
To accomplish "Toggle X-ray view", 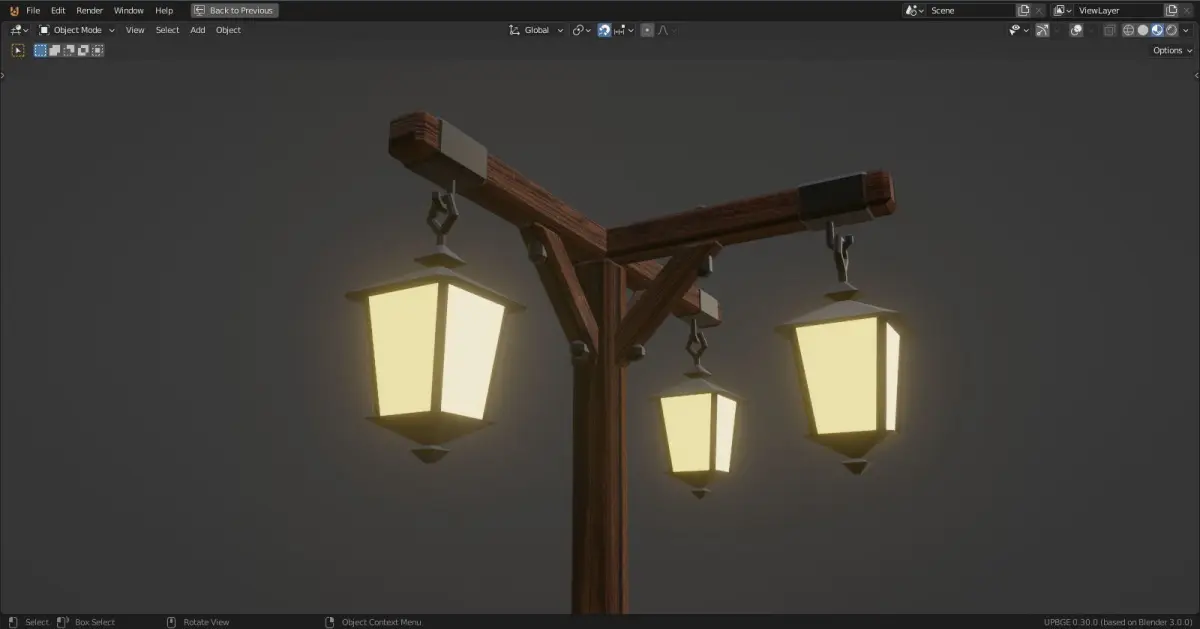I will tap(1109, 30).
